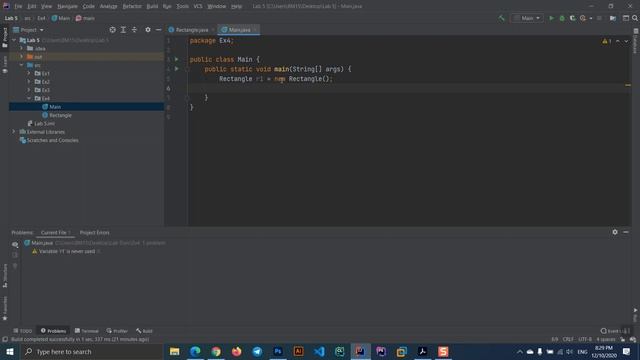The height and width of the screenshot is (360, 640).
Task: Open the Favorites tool window stripe button
Action: pyautogui.click(x=5, y=309)
